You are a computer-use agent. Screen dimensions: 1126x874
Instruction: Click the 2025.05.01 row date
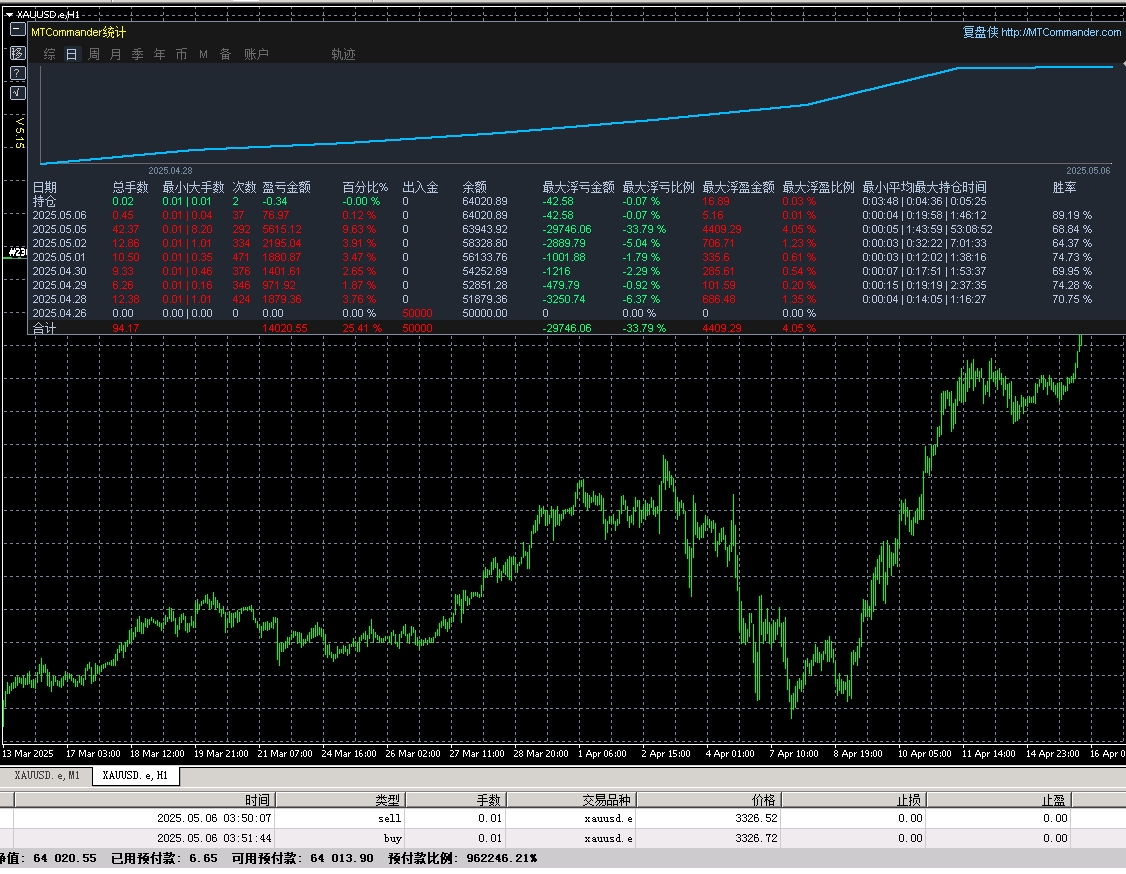point(60,257)
